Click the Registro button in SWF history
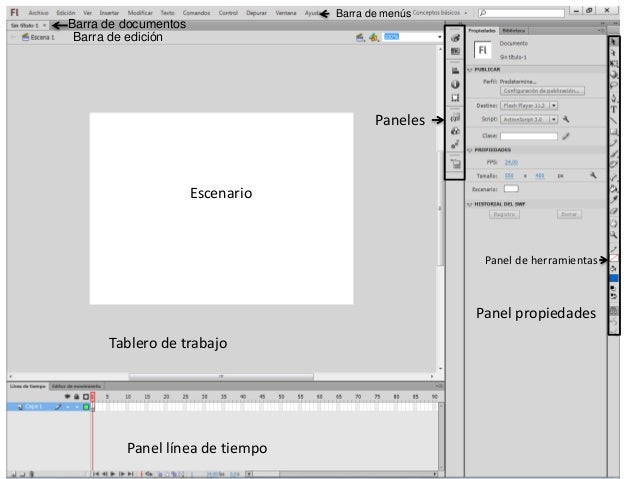The height and width of the screenshot is (479, 638). click(505, 214)
